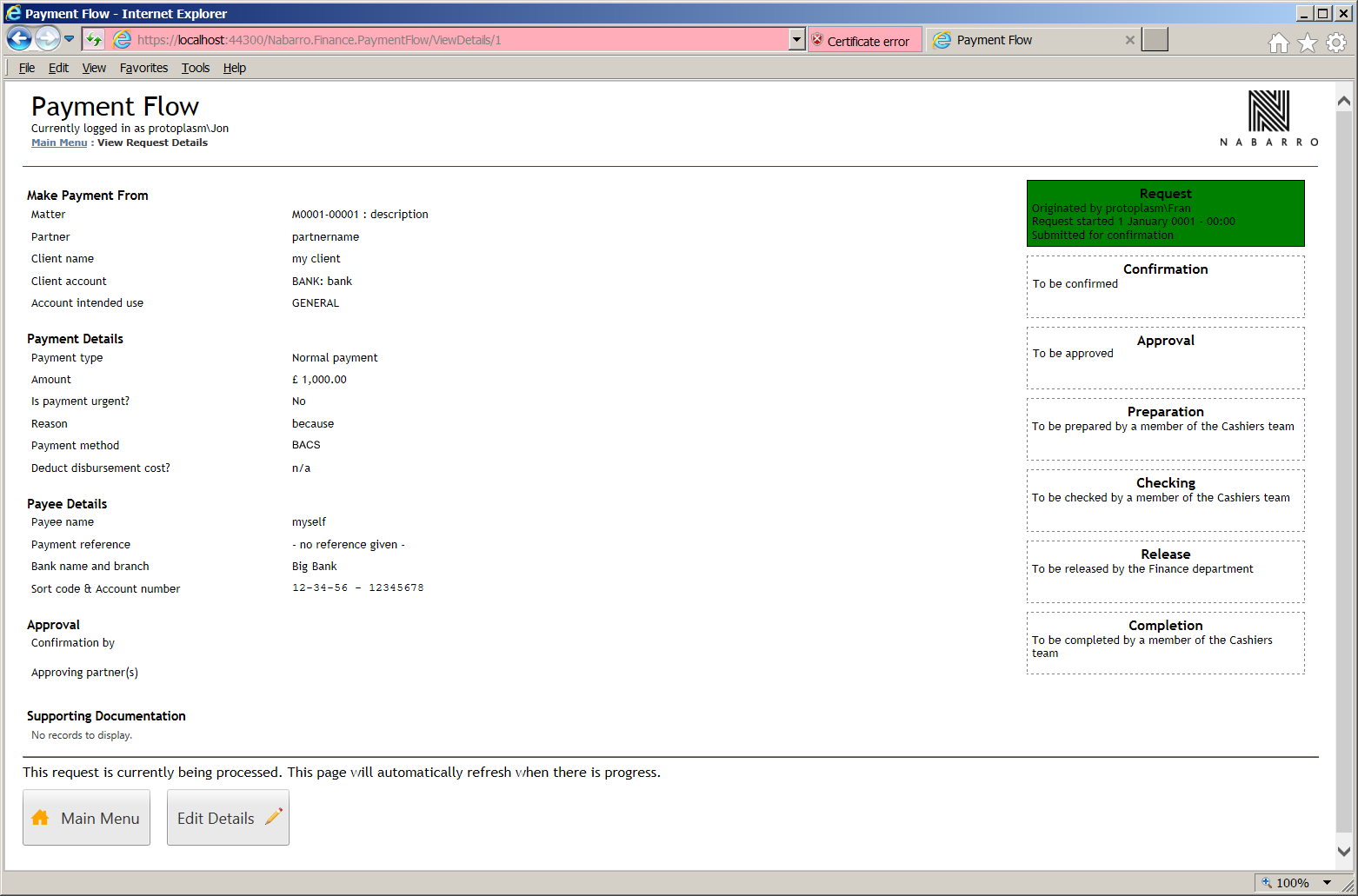Open a new blank tab
1358x896 pixels.
pyautogui.click(x=1155, y=40)
